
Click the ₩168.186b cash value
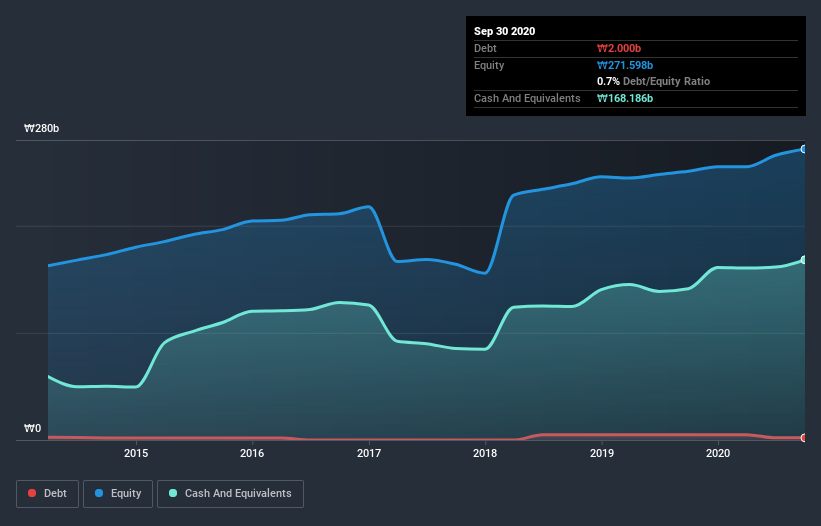pyautogui.click(x=625, y=98)
